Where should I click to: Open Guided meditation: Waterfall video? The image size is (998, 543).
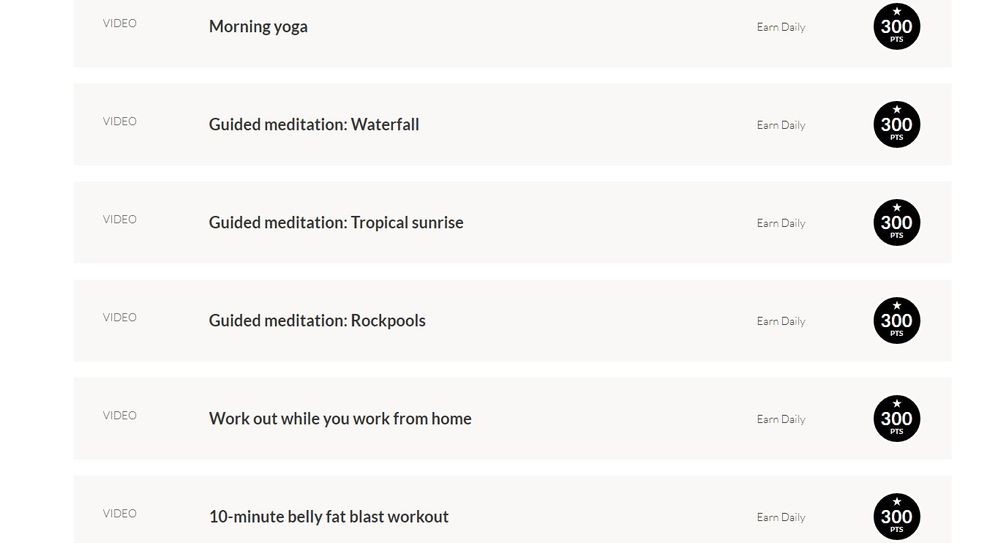pos(314,125)
